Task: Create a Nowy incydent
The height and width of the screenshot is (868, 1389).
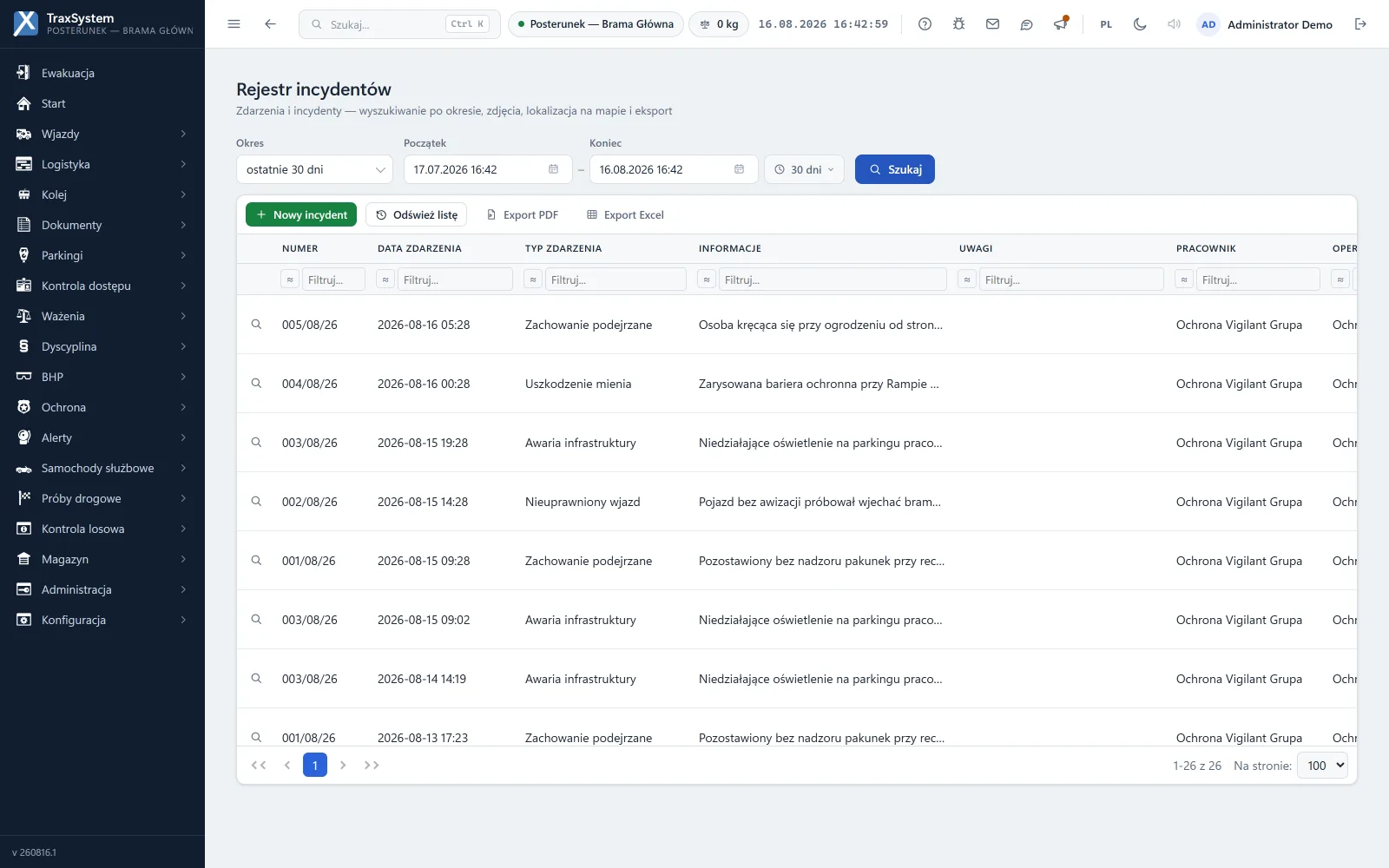Action: click(x=301, y=214)
